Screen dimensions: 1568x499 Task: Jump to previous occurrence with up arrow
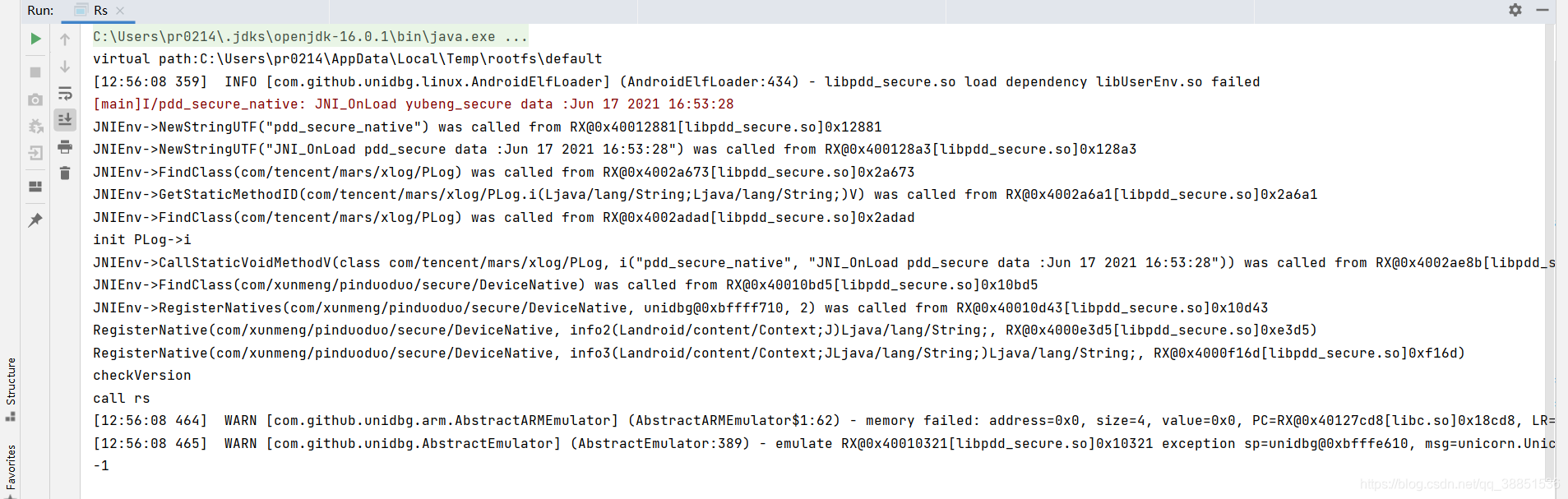65,39
